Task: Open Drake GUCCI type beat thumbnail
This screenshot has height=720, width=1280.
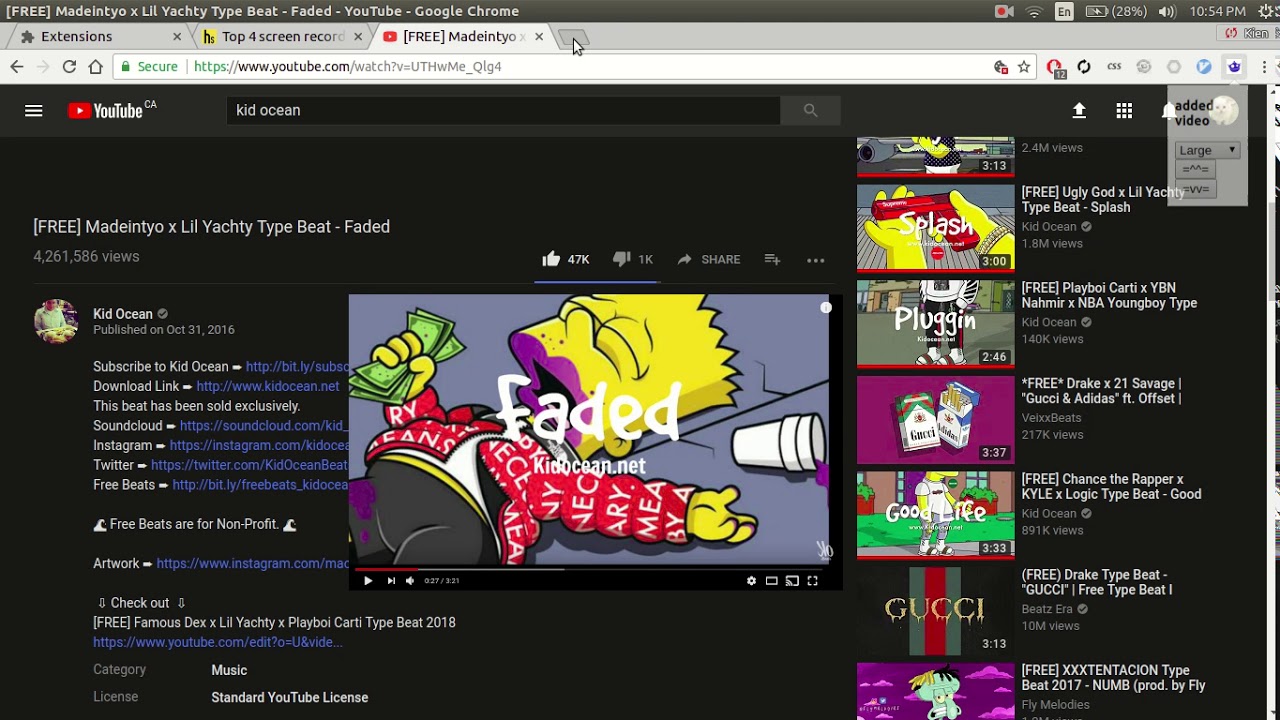Action: 935,610
